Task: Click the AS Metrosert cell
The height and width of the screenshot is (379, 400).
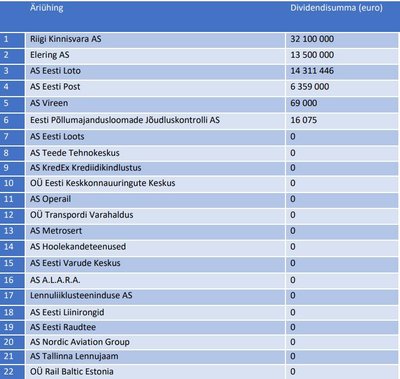Action: (155, 231)
